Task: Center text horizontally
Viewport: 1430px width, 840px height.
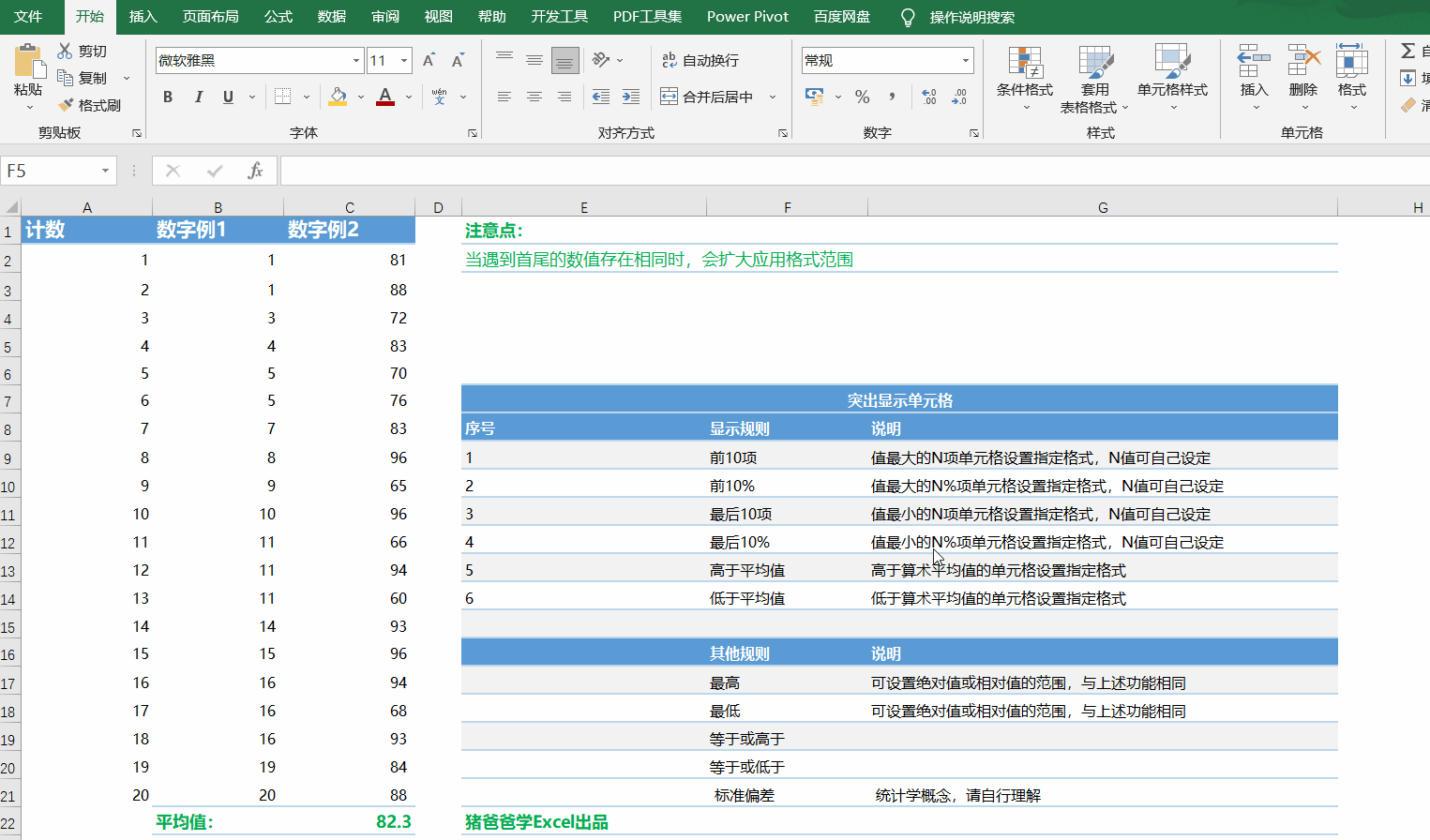Action: (534, 97)
